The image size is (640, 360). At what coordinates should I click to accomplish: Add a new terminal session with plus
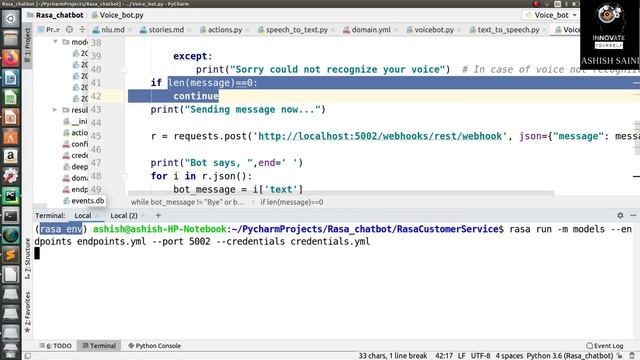[x=158, y=216]
